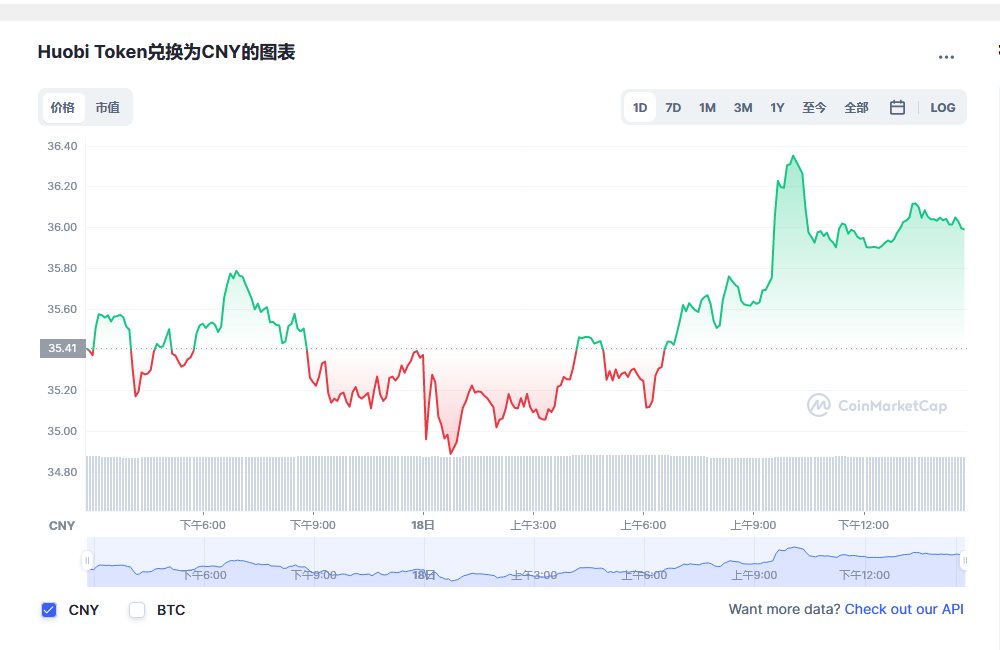Toggle LOG scale on the chart
This screenshot has width=1000, height=650.
click(x=943, y=108)
